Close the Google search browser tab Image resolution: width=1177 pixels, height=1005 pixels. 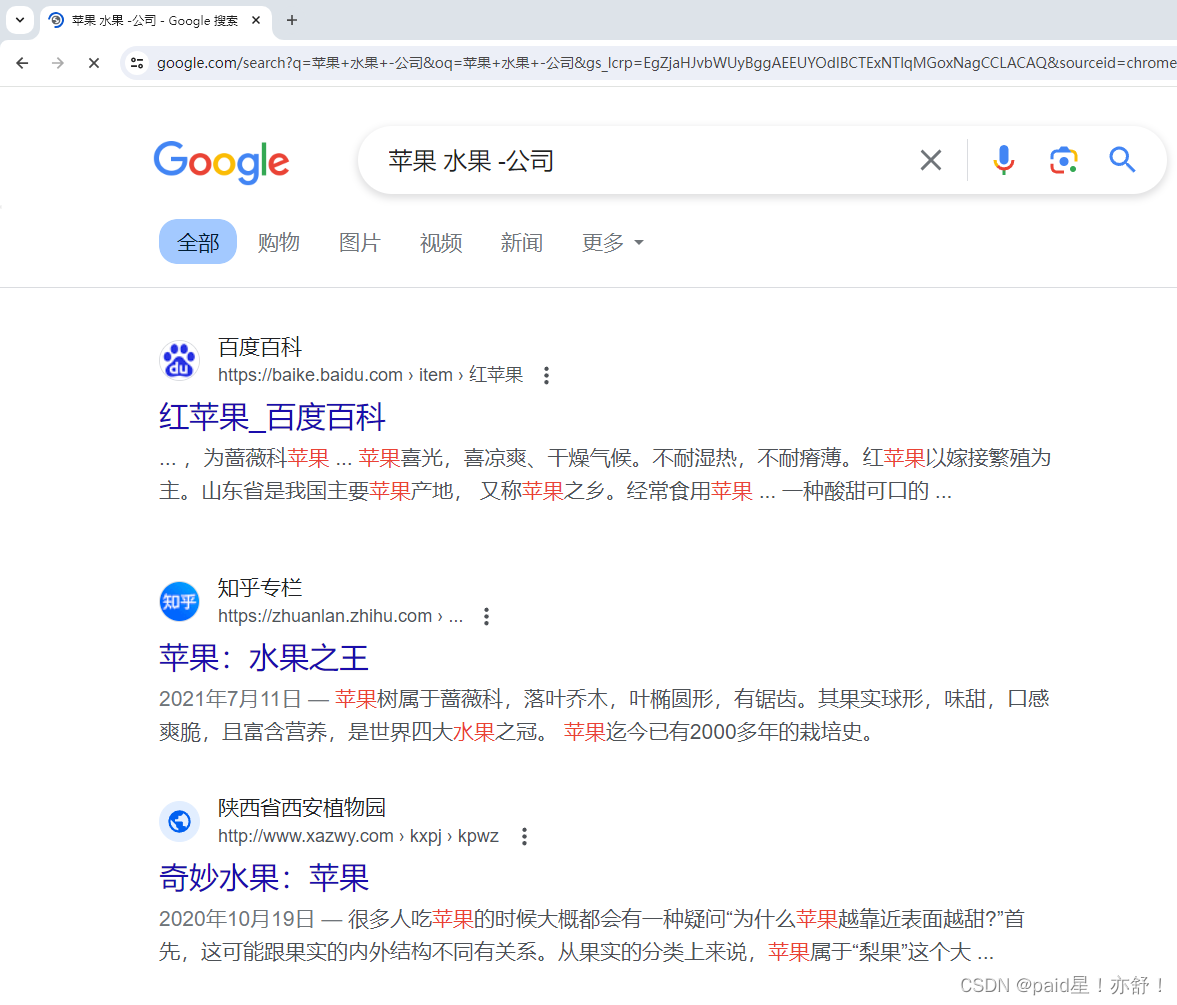click(256, 20)
